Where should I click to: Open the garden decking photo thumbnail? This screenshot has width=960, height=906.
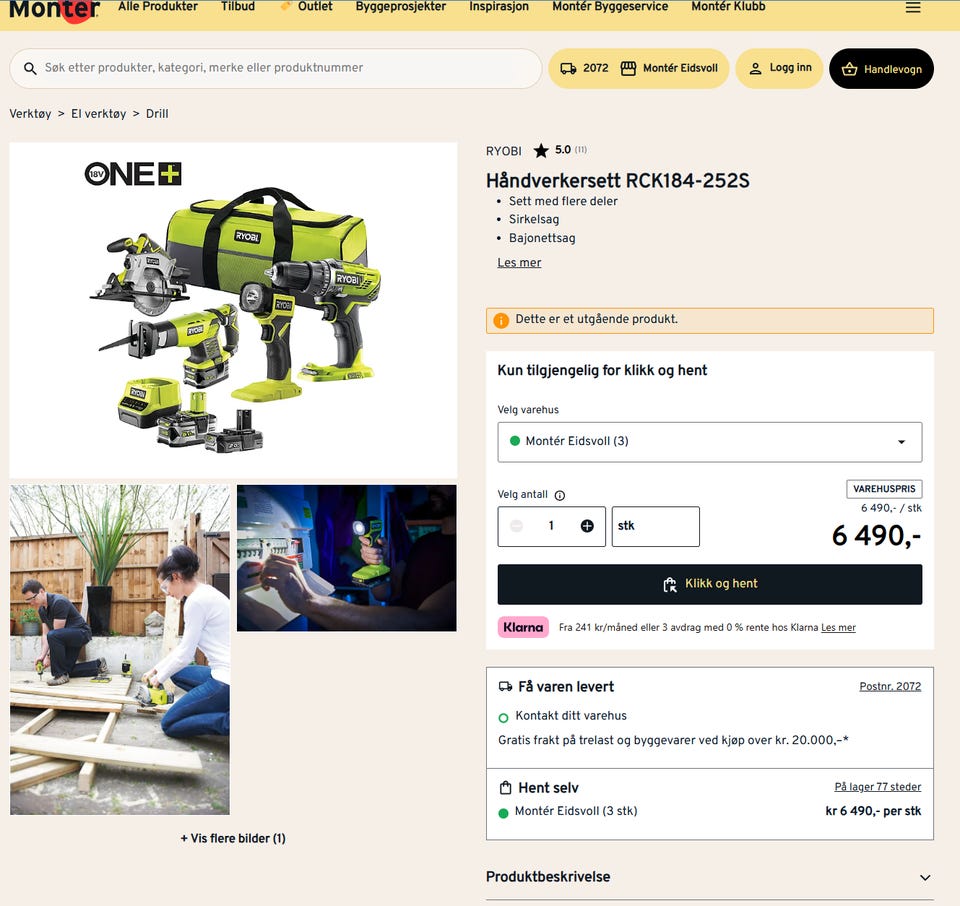(120, 650)
